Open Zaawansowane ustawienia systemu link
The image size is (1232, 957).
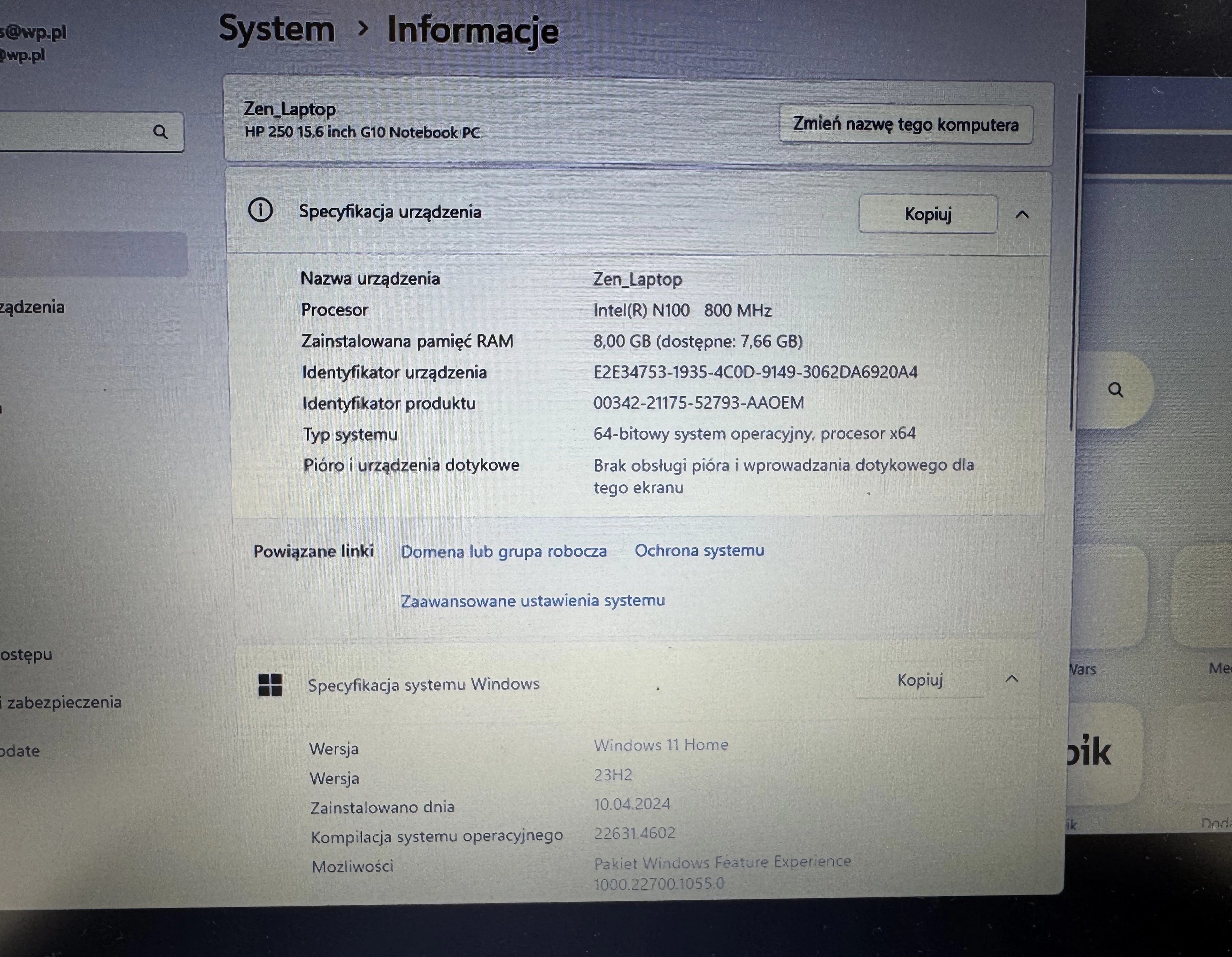coord(533,600)
